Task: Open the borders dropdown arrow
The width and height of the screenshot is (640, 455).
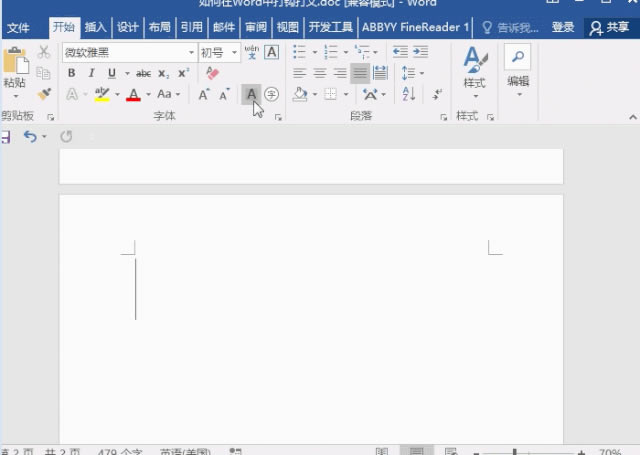Action: coord(346,95)
